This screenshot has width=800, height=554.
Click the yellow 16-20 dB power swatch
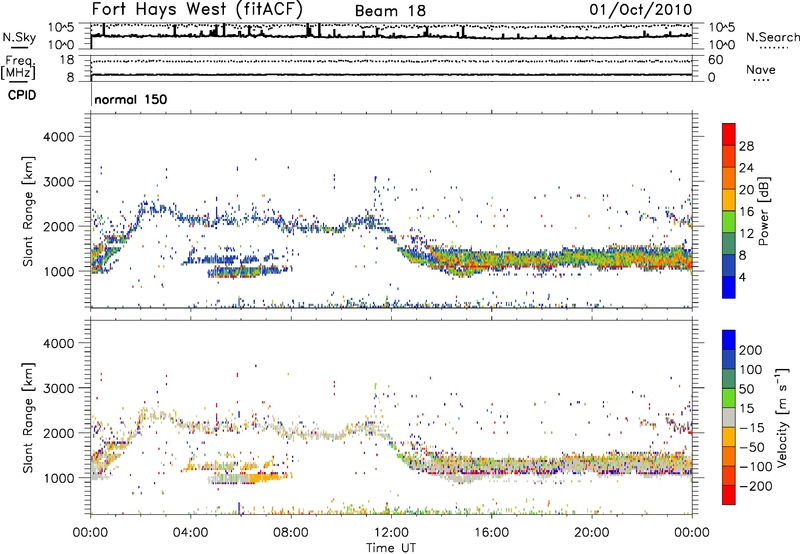729,200
